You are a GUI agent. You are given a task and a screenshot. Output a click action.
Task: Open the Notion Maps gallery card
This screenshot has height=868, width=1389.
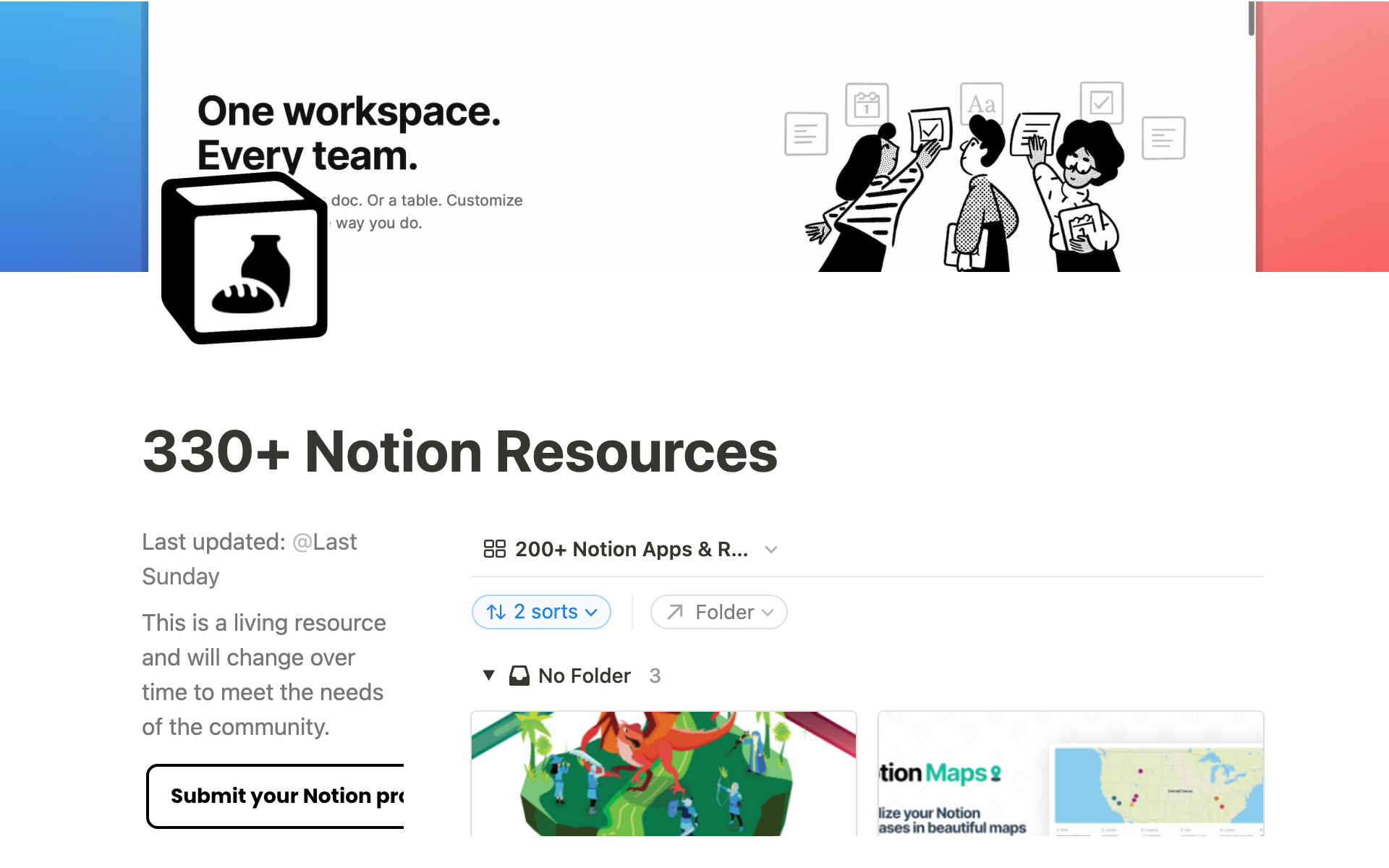[x=1071, y=773]
